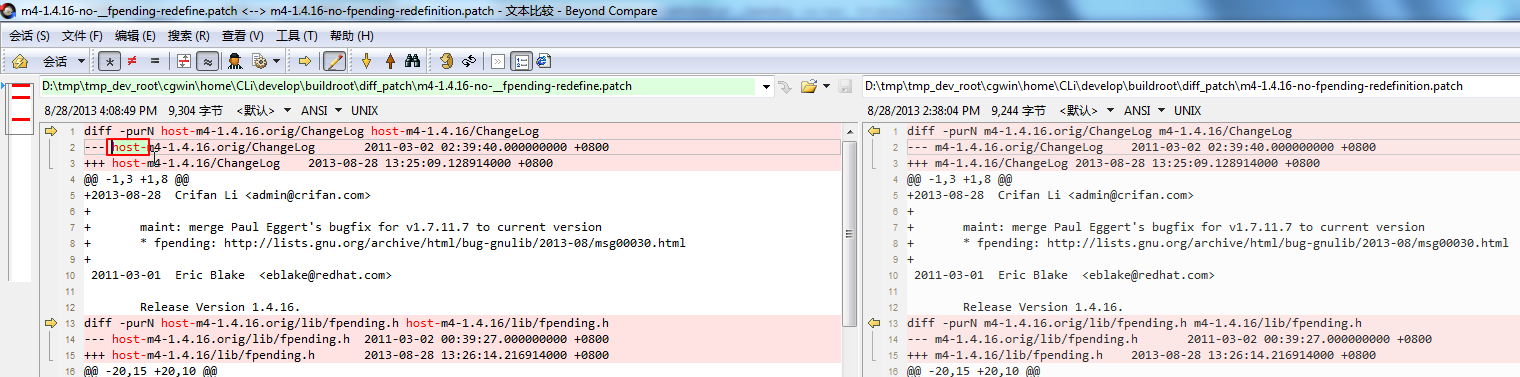
Task: Toggle the Edit pencil mode button
Action: [x=334, y=61]
